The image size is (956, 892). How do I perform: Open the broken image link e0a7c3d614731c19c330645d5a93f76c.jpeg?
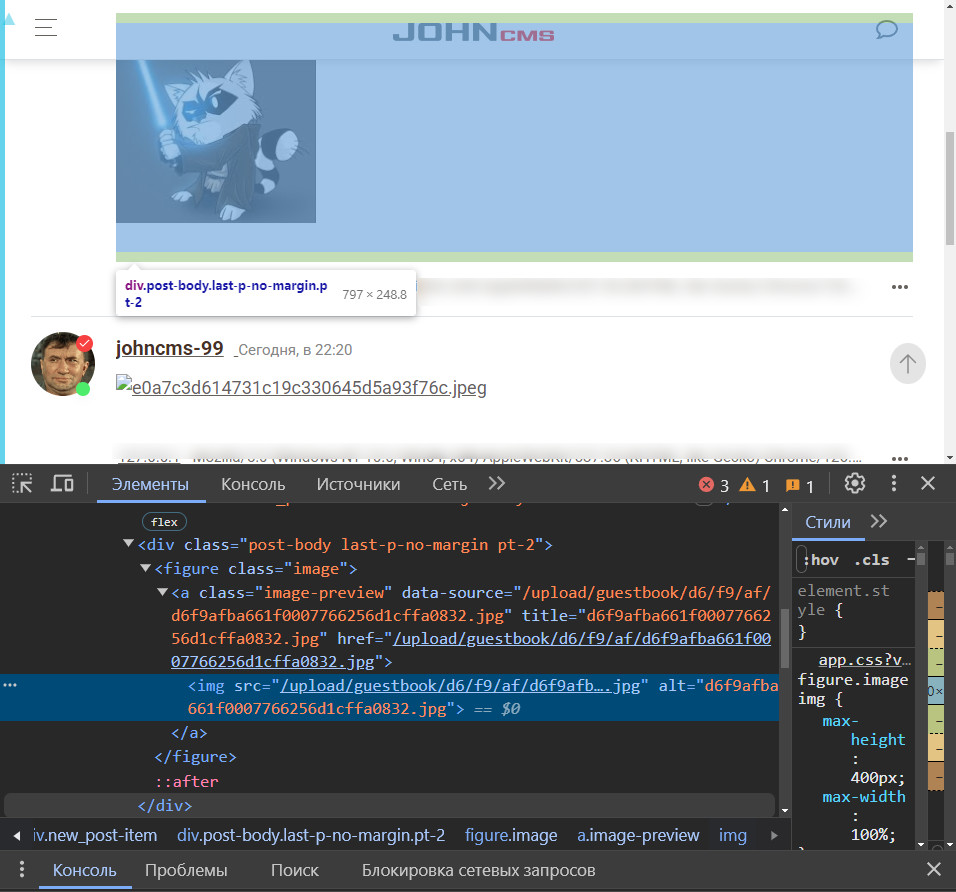click(x=301, y=387)
